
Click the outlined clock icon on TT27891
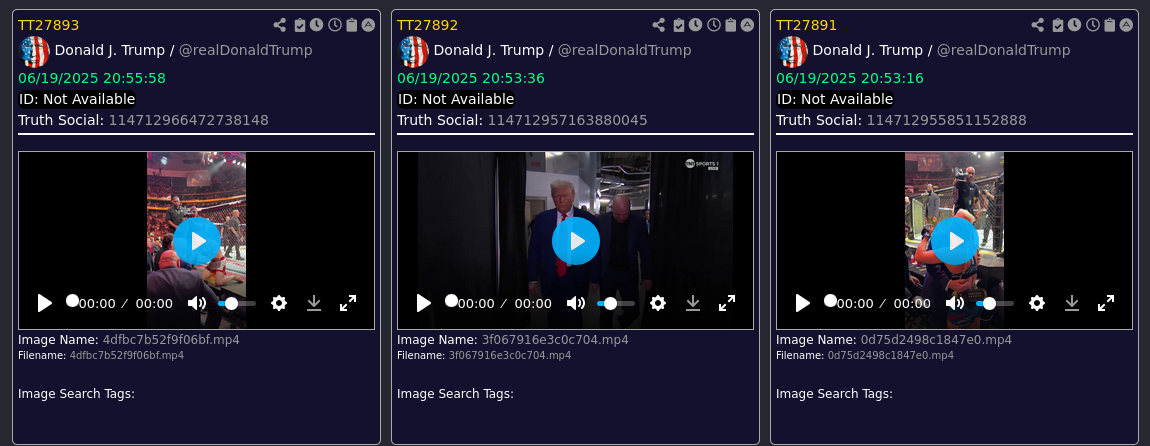pyautogui.click(x=1093, y=25)
